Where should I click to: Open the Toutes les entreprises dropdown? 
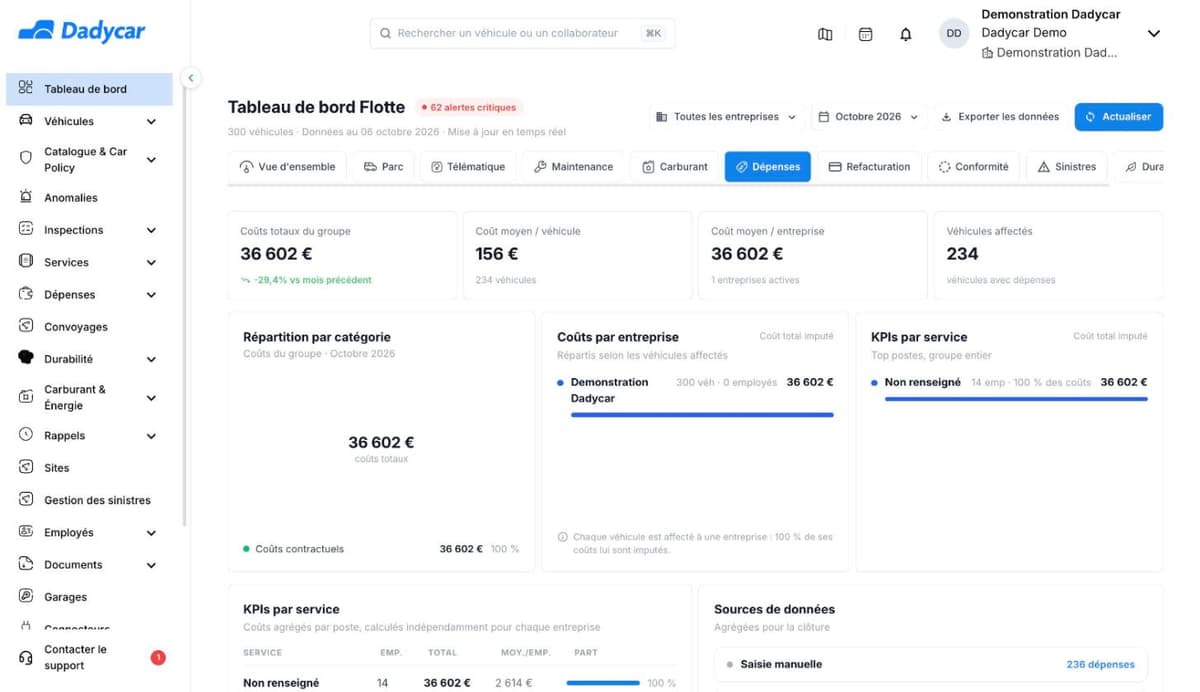point(726,117)
